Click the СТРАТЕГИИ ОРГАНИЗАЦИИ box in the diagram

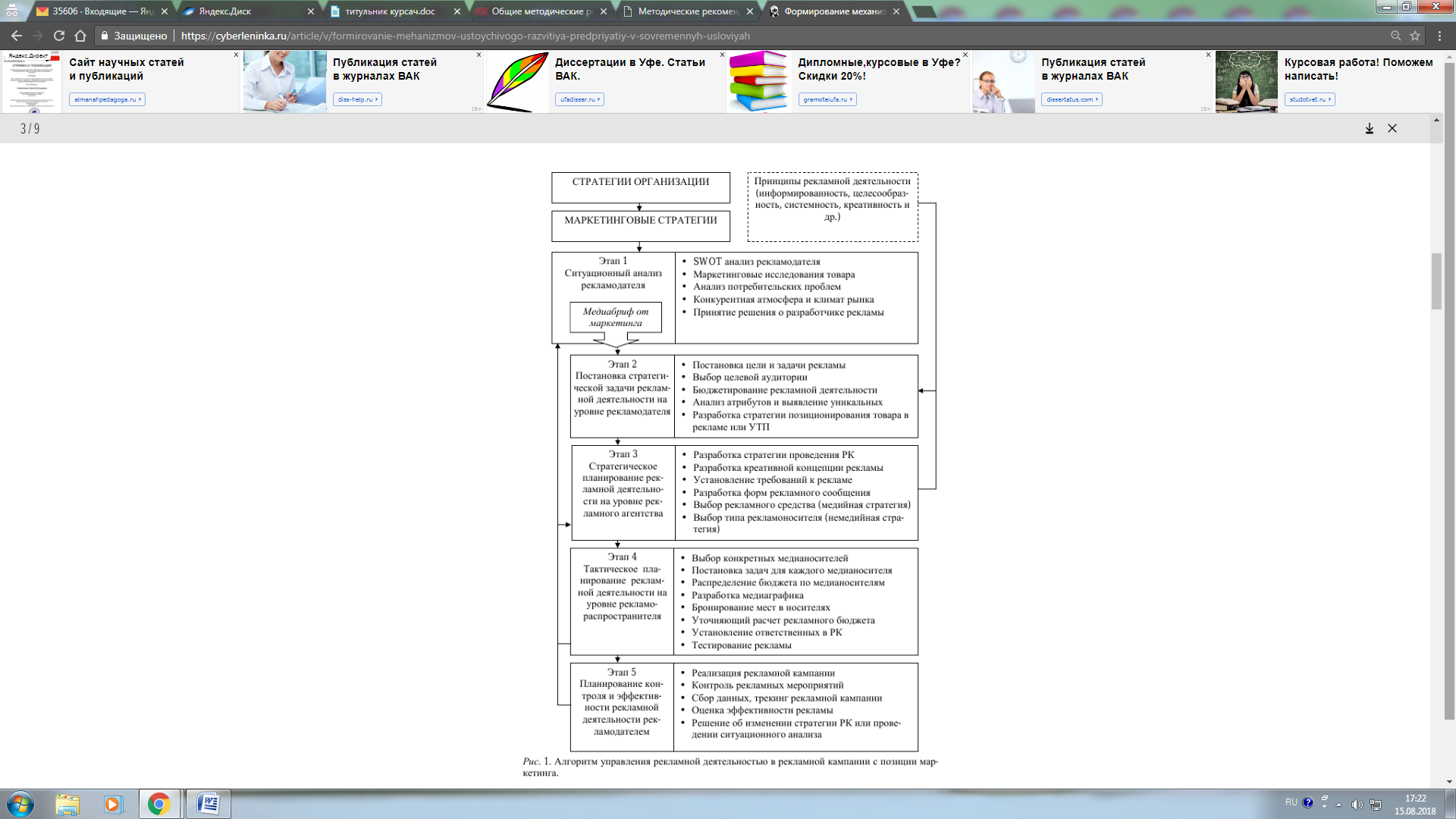pos(641,187)
